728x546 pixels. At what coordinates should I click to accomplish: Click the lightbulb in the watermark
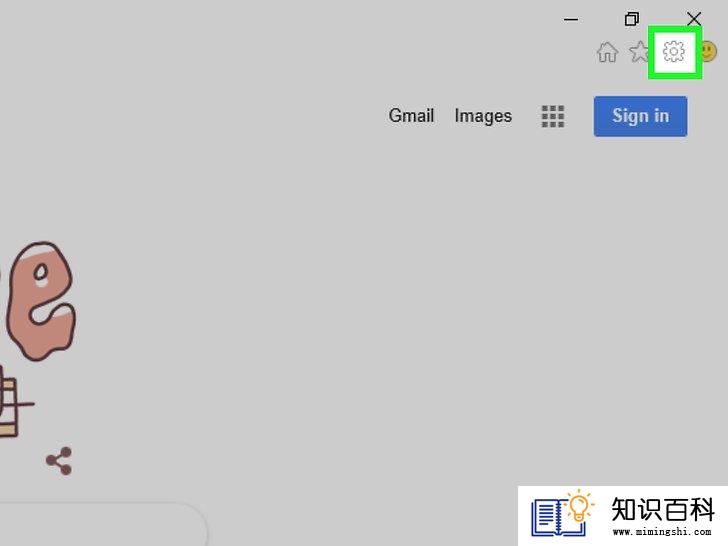(x=579, y=506)
